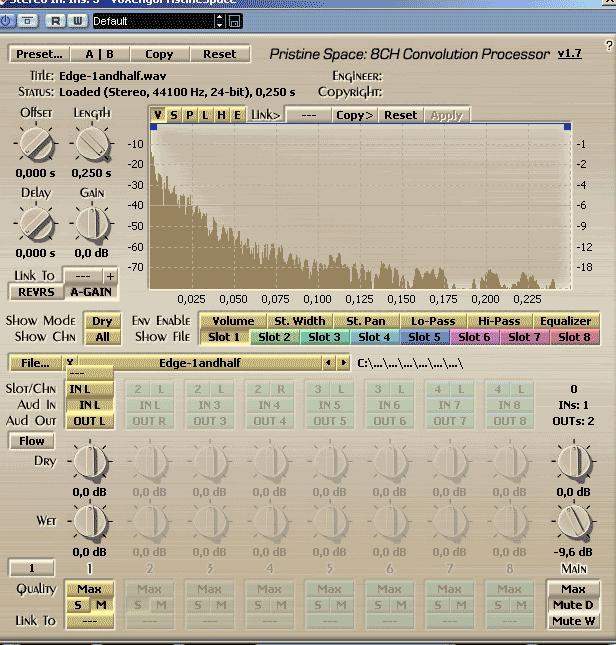The image size is (616, 645).
Task: Switch to Slot 2
Action: click(x=274, y=337)
